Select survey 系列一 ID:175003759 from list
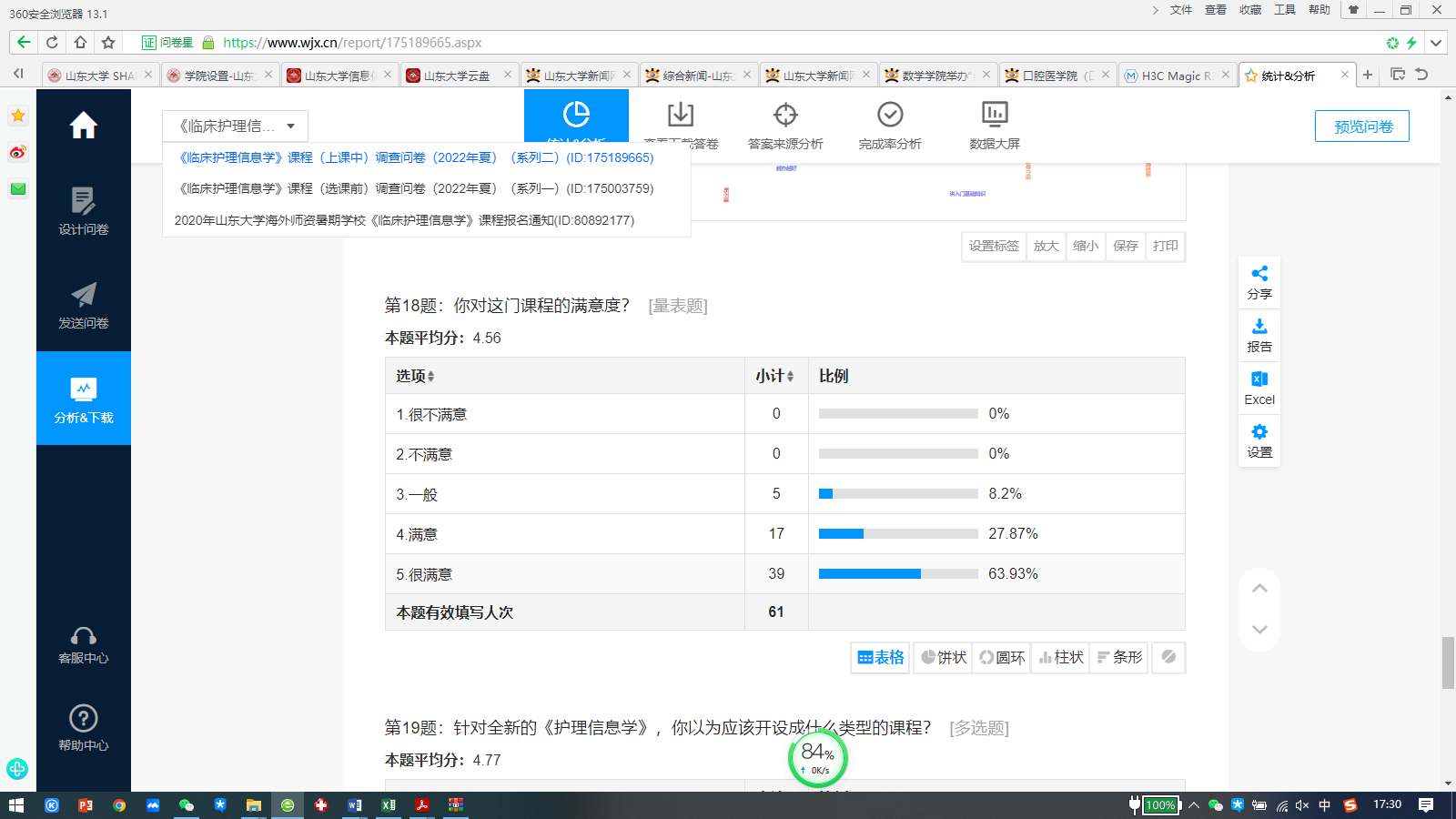The width and height of the screenshot is (1456, 819). pyautogui.click(x=416, y=188)
